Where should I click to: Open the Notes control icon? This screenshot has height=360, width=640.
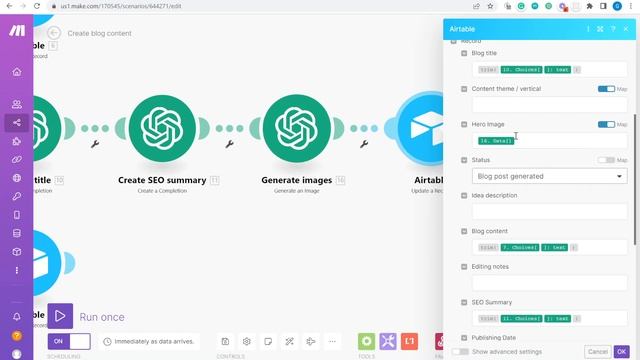pyautogui.click(x=268, y=341)
